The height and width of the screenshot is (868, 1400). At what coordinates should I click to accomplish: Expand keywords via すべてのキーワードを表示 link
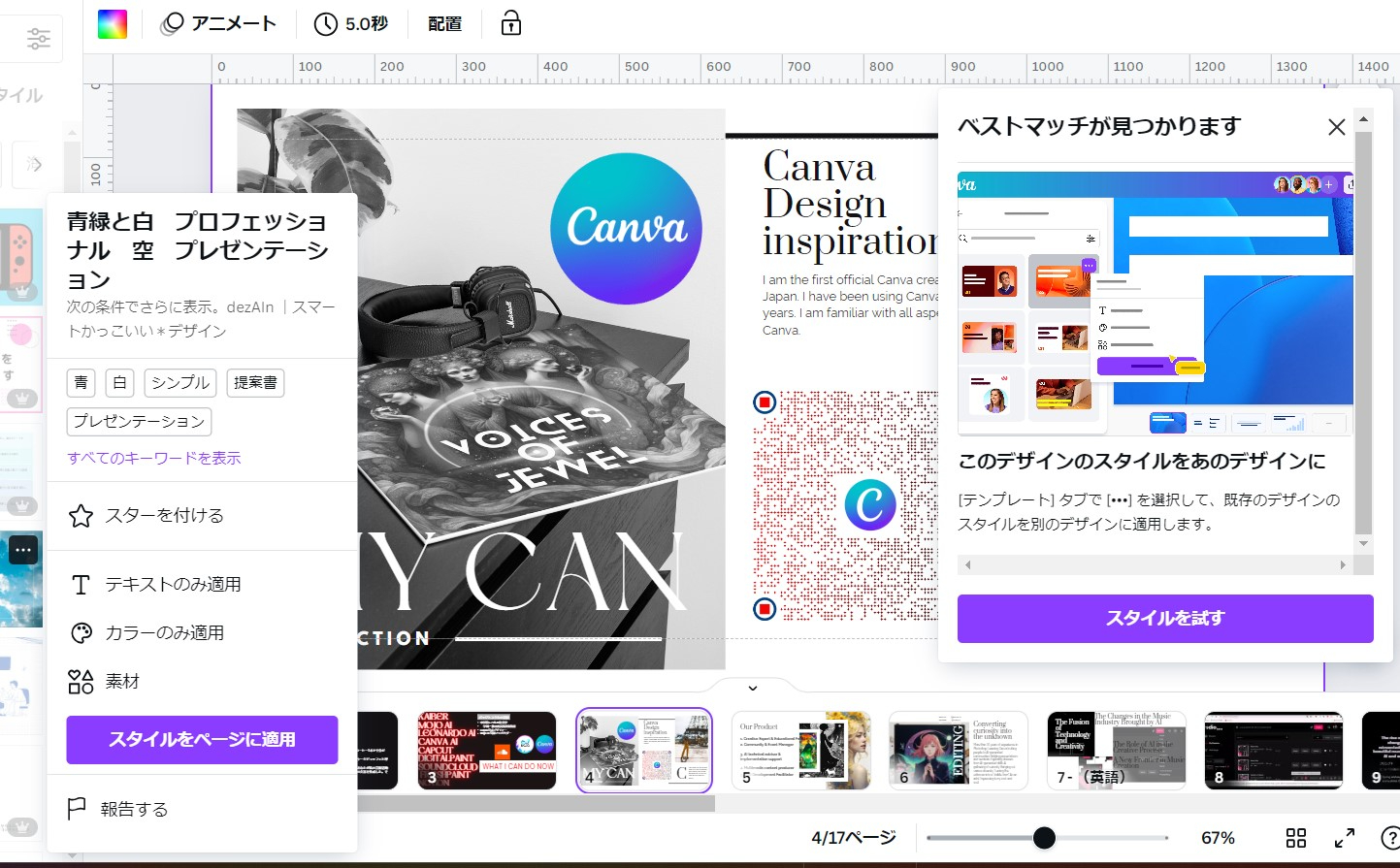pyautogui.click(x=154, y=458)
